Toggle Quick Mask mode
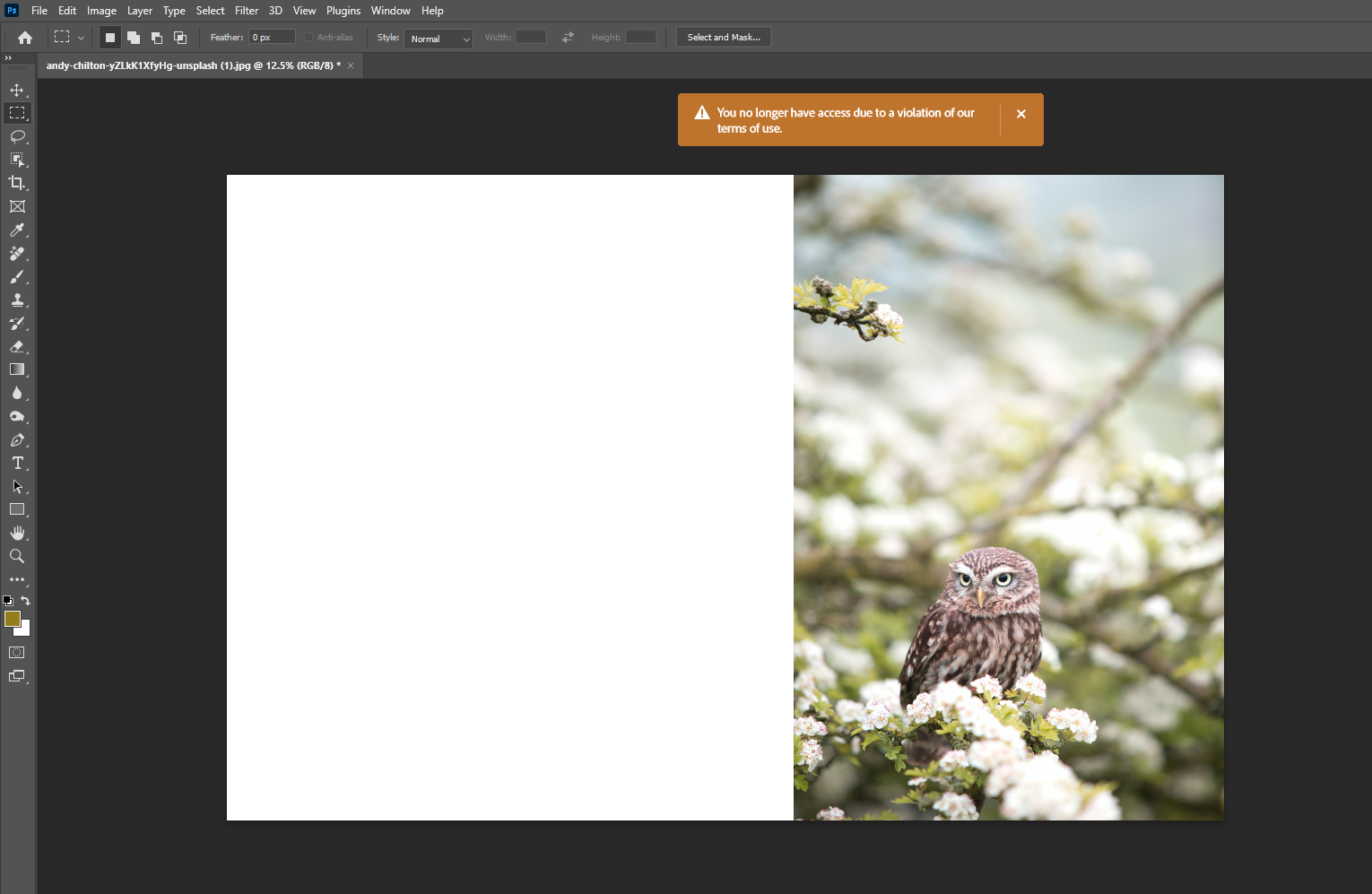 tap(16, 652)
